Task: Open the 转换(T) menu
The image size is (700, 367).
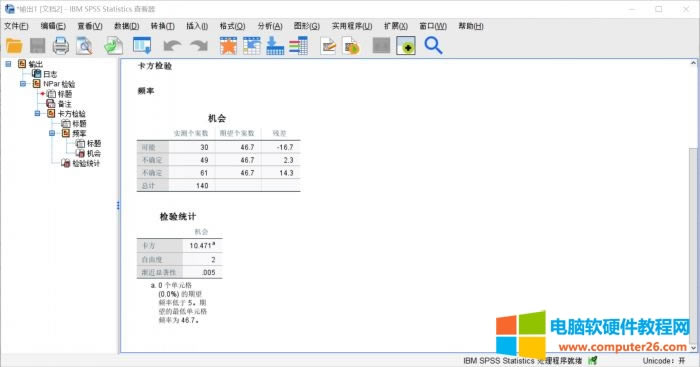Action: coord(162,26)
